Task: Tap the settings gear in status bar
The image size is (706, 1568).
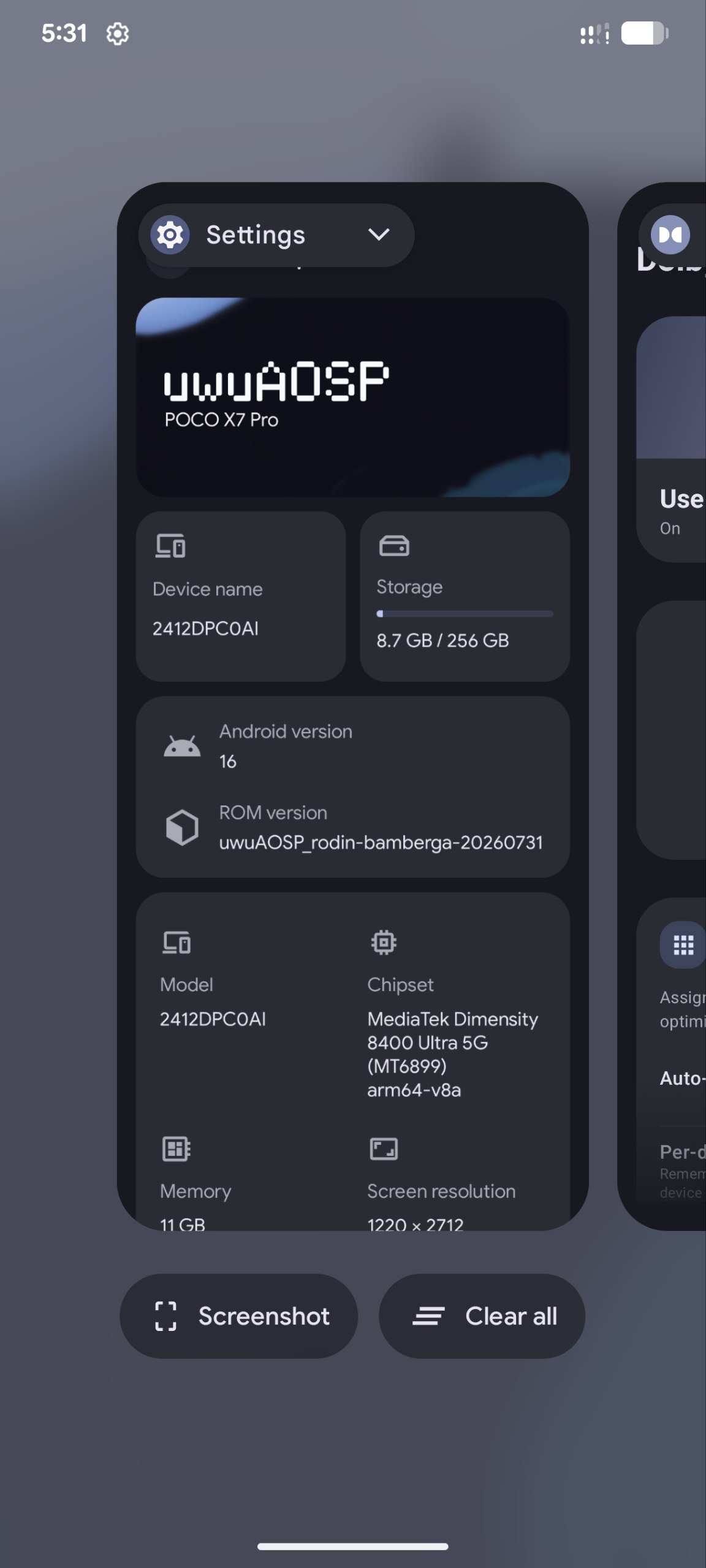Action: coord(118,34)
